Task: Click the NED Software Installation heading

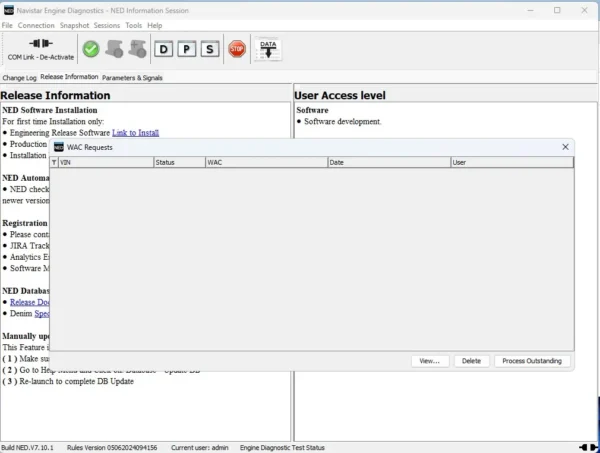Action: point(50,110)
